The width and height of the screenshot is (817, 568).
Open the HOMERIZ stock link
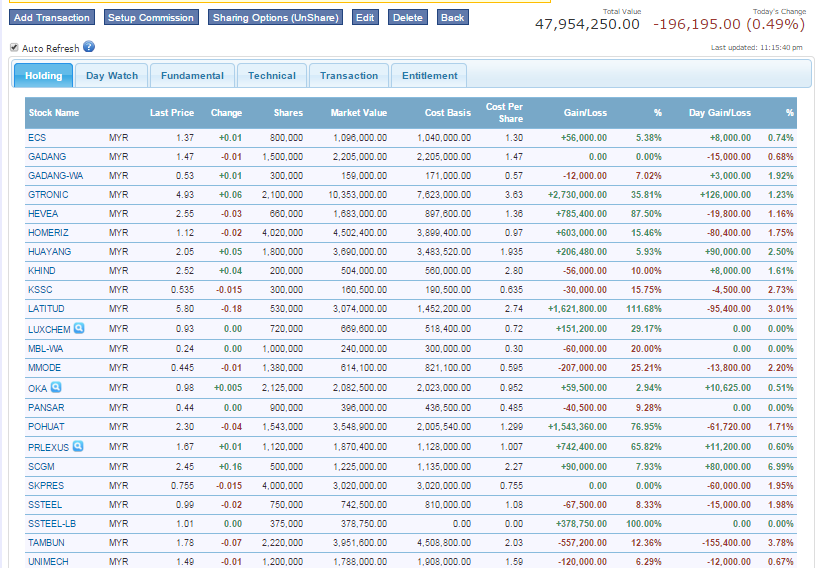pos(48,232)
